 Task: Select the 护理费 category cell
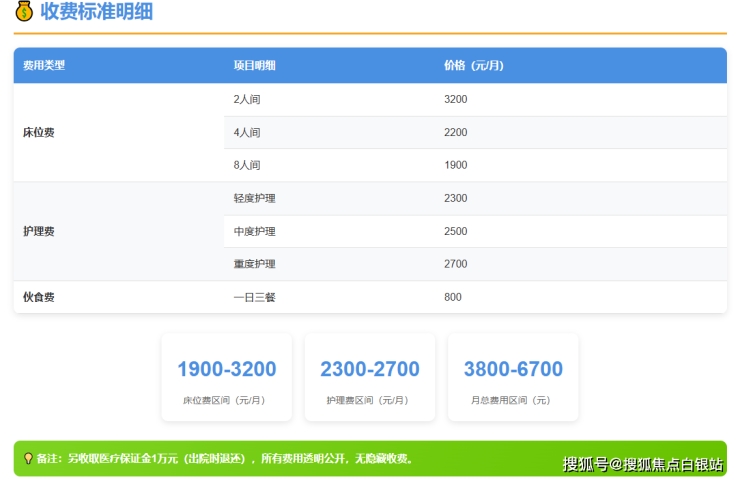[x=38, y=231]
